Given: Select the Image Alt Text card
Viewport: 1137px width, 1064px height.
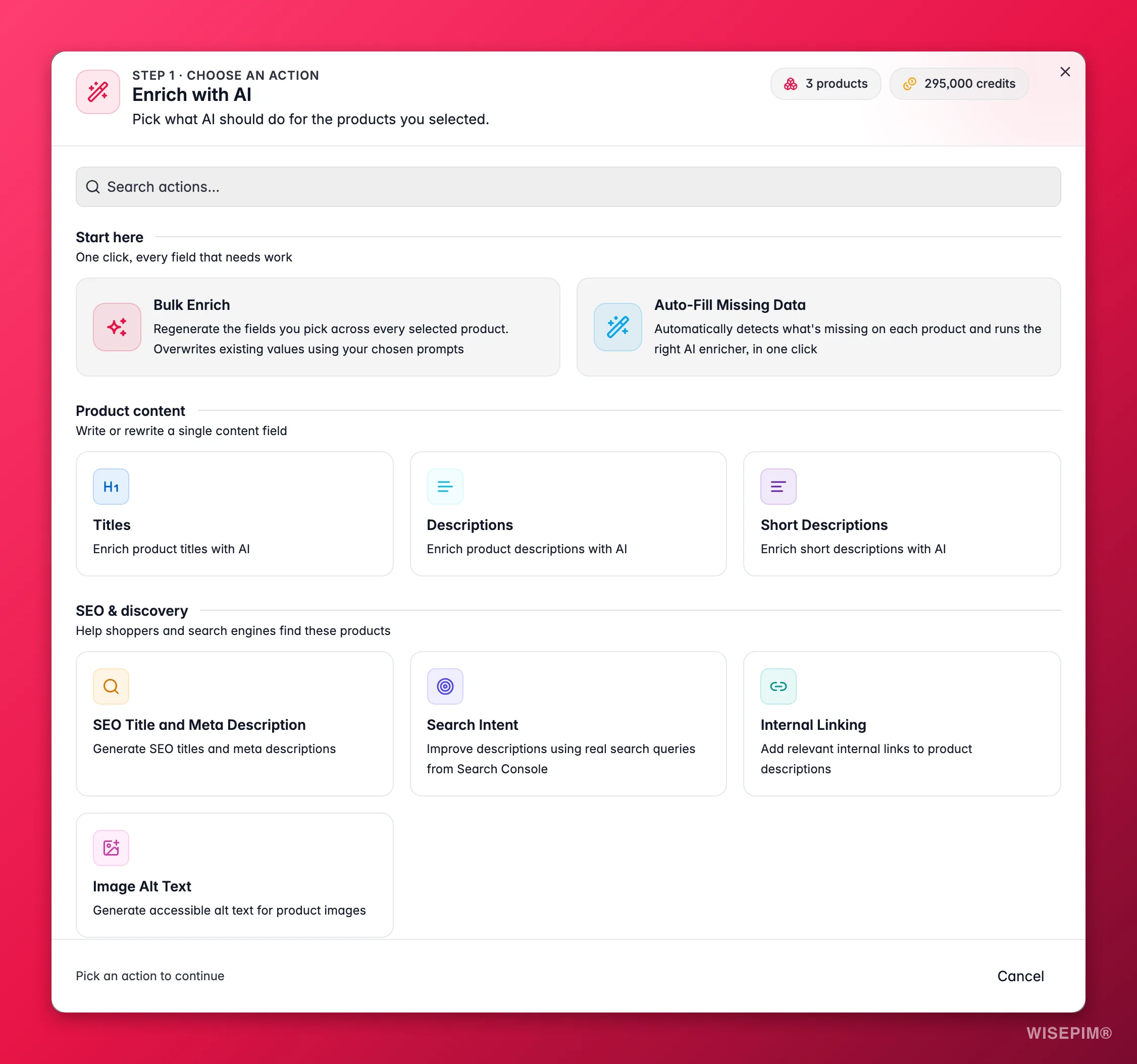Looking at the screenshot, I should 234,875.
